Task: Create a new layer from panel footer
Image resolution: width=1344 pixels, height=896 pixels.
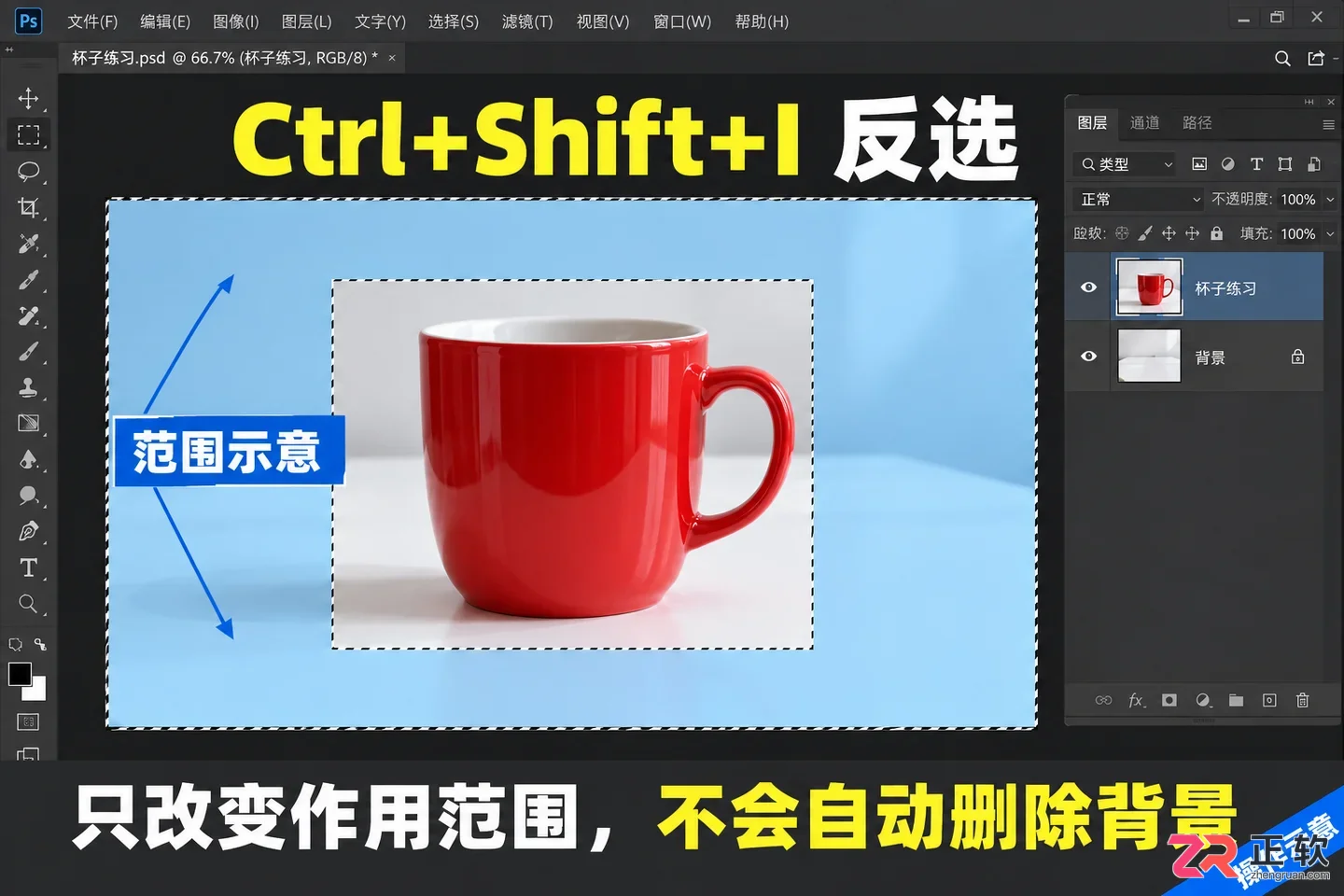Action: (1269, 700)
